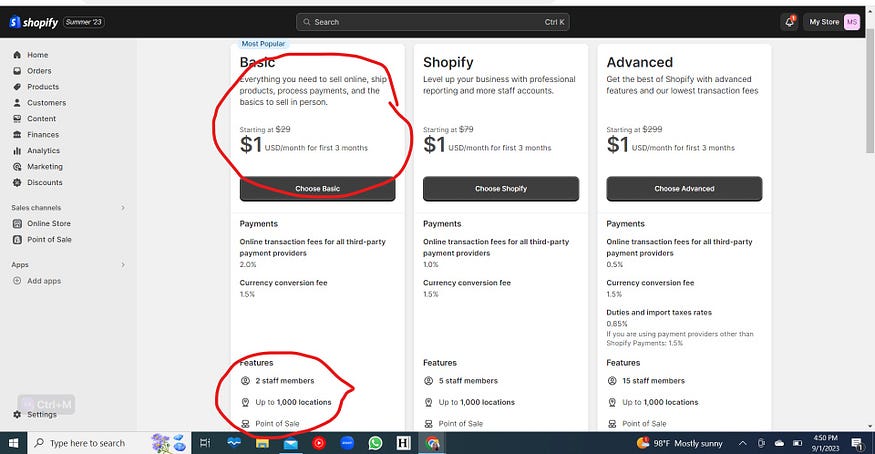Open WhatsApp from the taskbar

(376, 443)
